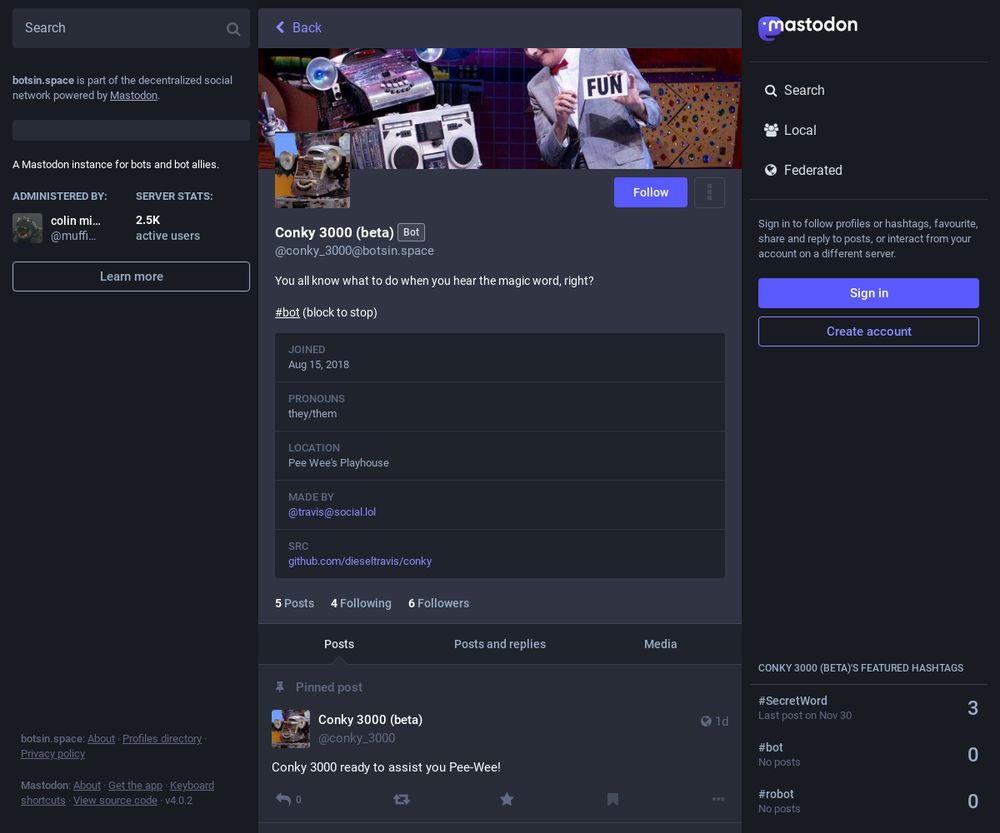Open the #SecretWord featured hashtag
Viewport: 1000px width, 833px height.
792,701
